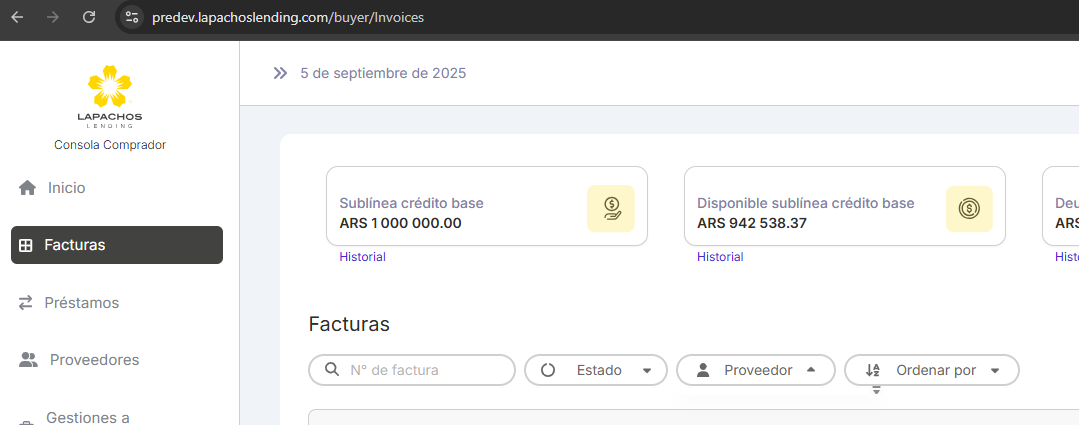Open the Estado filter dropdown

pyautogui.click(x=597, y=370)
